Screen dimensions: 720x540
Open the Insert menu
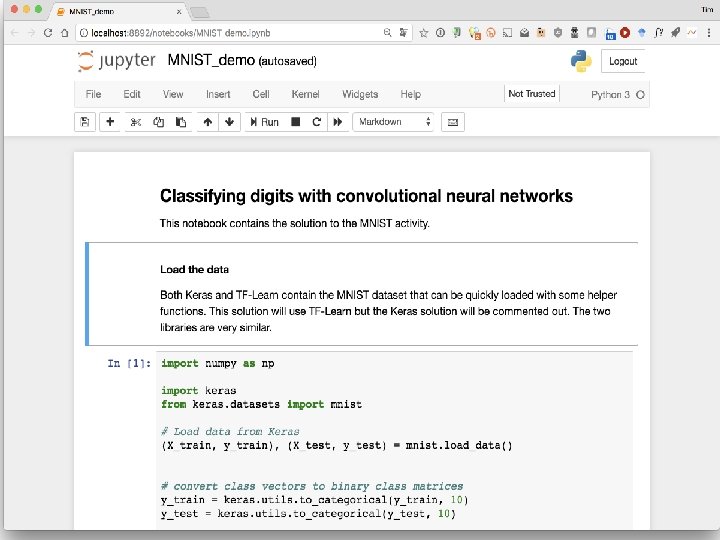[x=218, y=94]
